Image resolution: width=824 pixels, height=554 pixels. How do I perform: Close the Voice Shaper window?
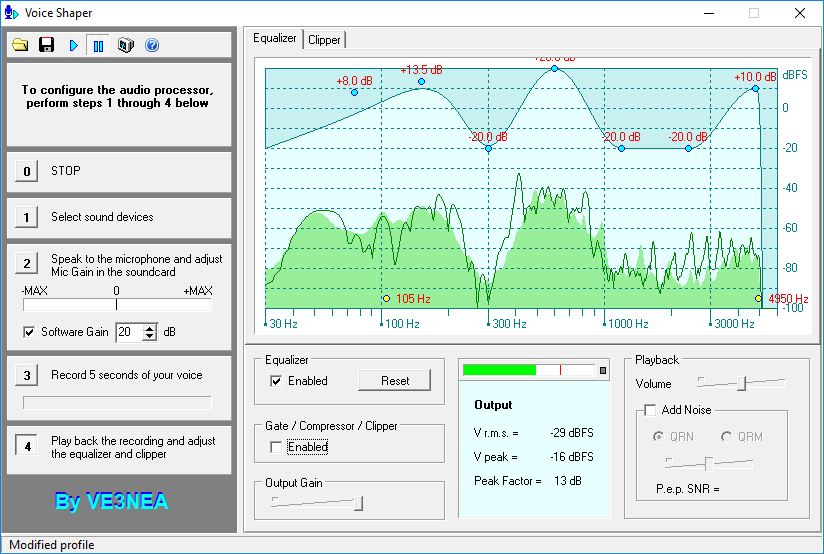pos(800,13)
